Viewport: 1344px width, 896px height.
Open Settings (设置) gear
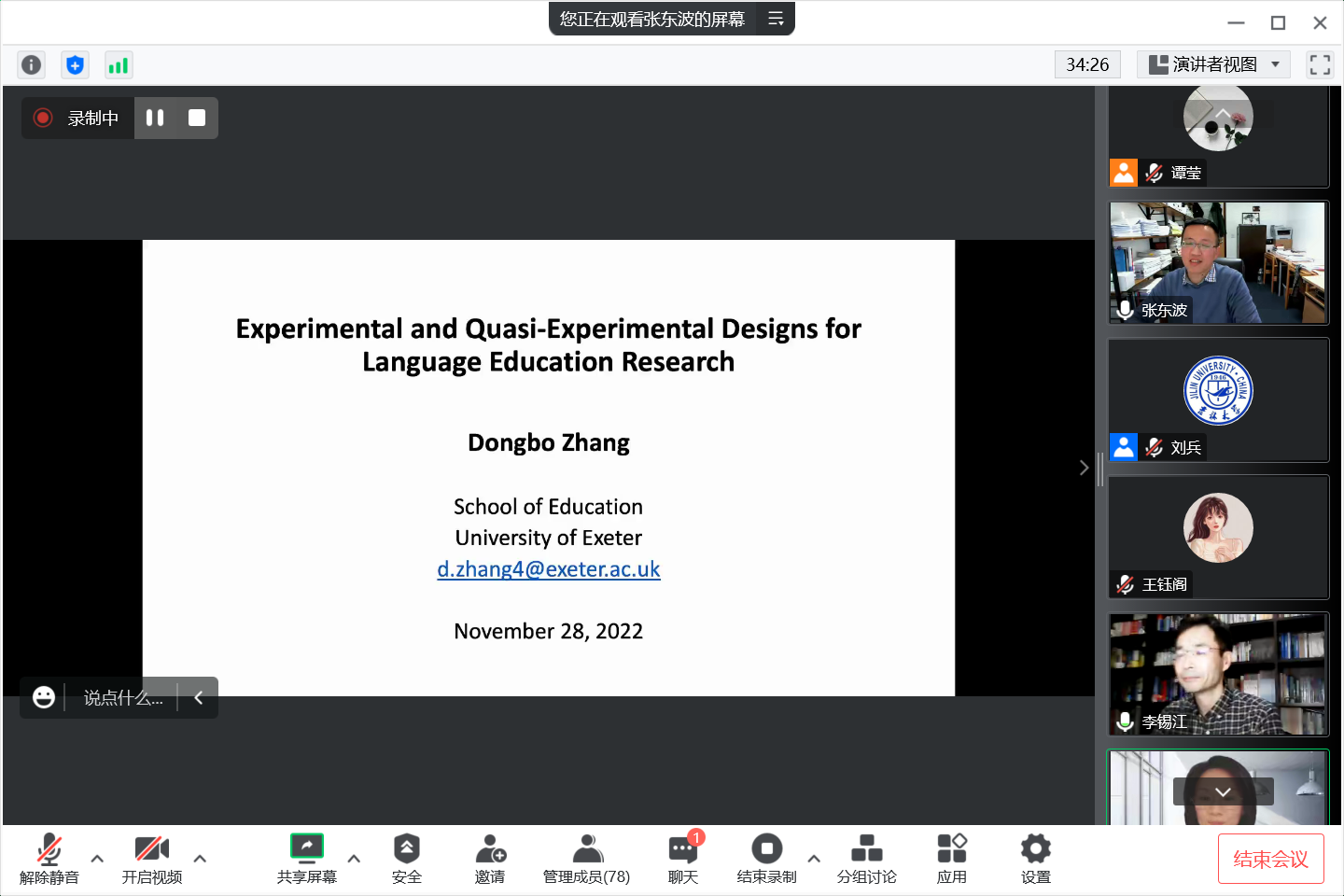(x=1035, y=859)
